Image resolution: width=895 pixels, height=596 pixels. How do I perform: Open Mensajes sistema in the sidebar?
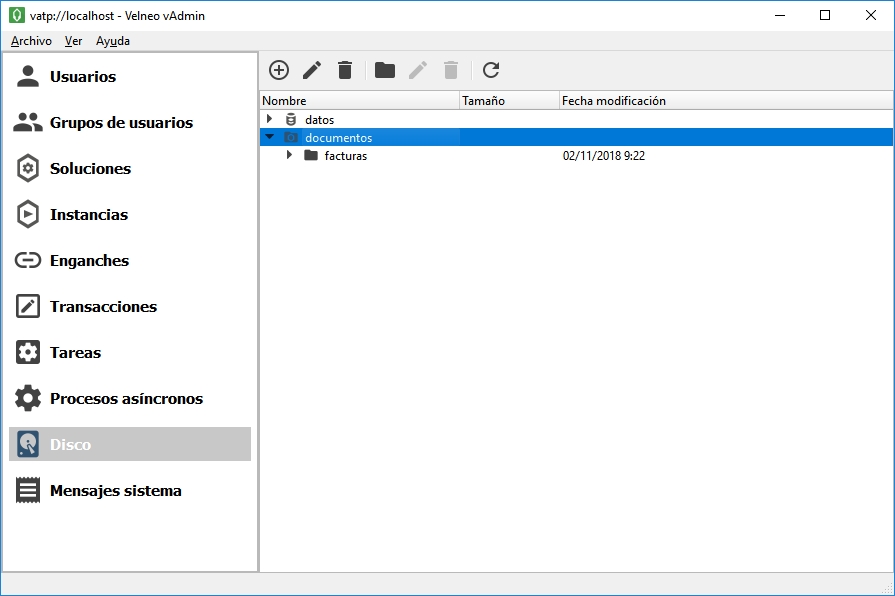click(x=115, y=491)
